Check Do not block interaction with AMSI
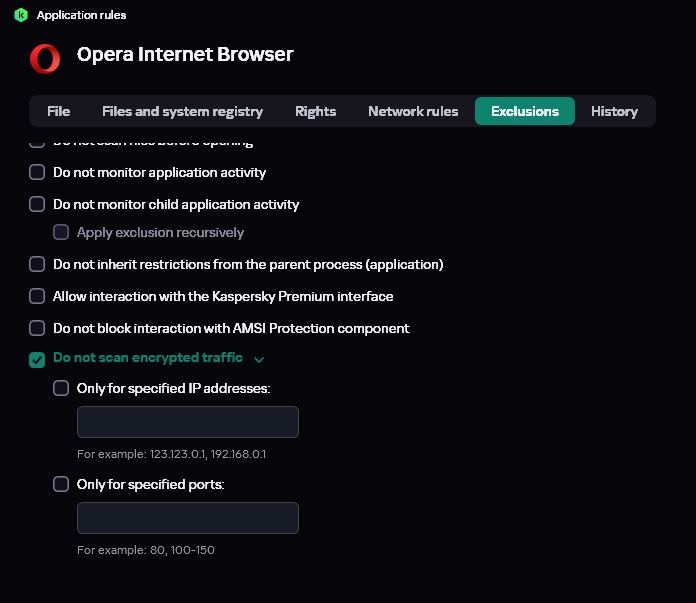This screenshot has height=603, width=696. click(37, 328)
